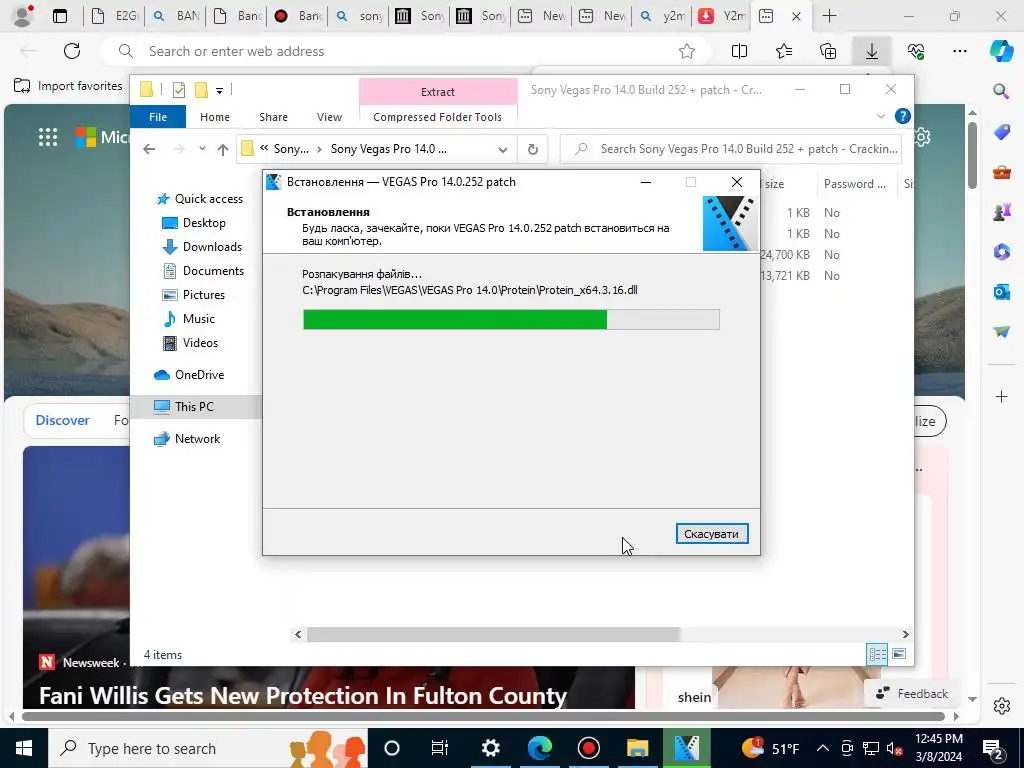Select the Compressed Folder Tools tab
Screen dimensions: 1024x768
pos(438,117)
